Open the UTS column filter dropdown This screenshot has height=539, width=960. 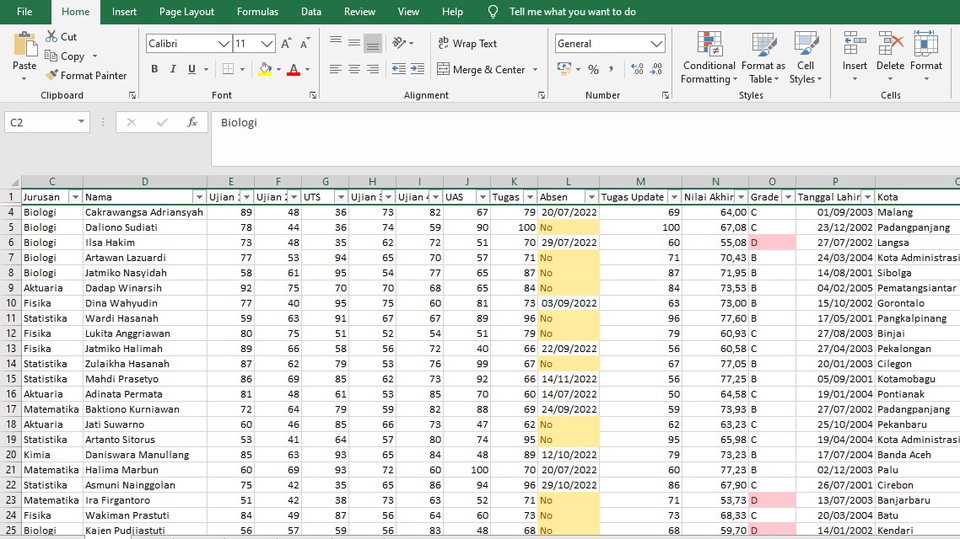click(x=341, y=197)
